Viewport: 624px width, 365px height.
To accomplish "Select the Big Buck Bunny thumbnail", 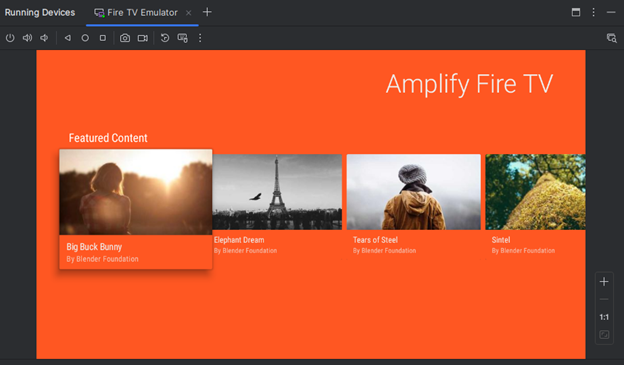I will (136, 192).
